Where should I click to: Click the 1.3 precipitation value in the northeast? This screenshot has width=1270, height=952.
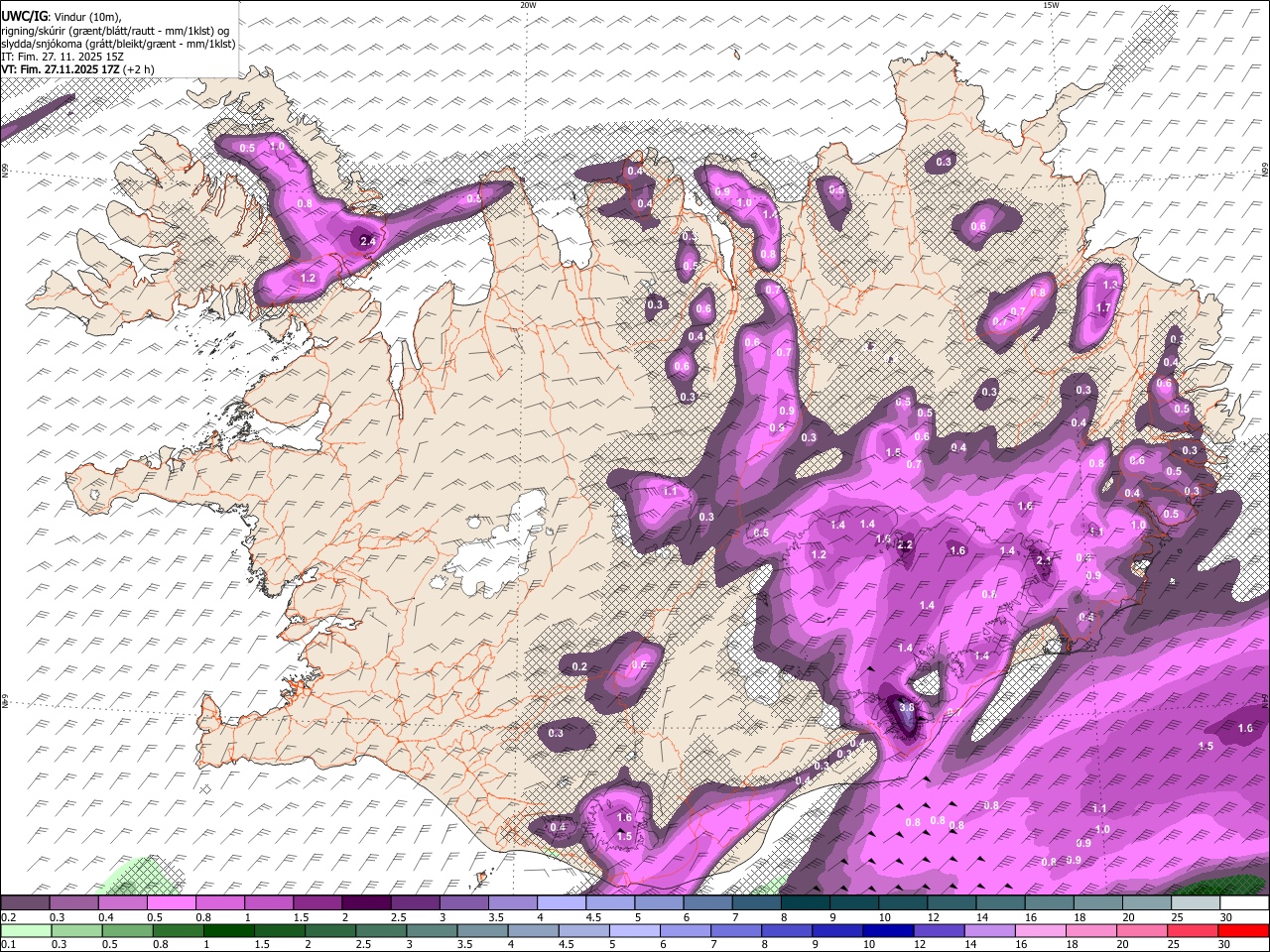coord(1110,285)
